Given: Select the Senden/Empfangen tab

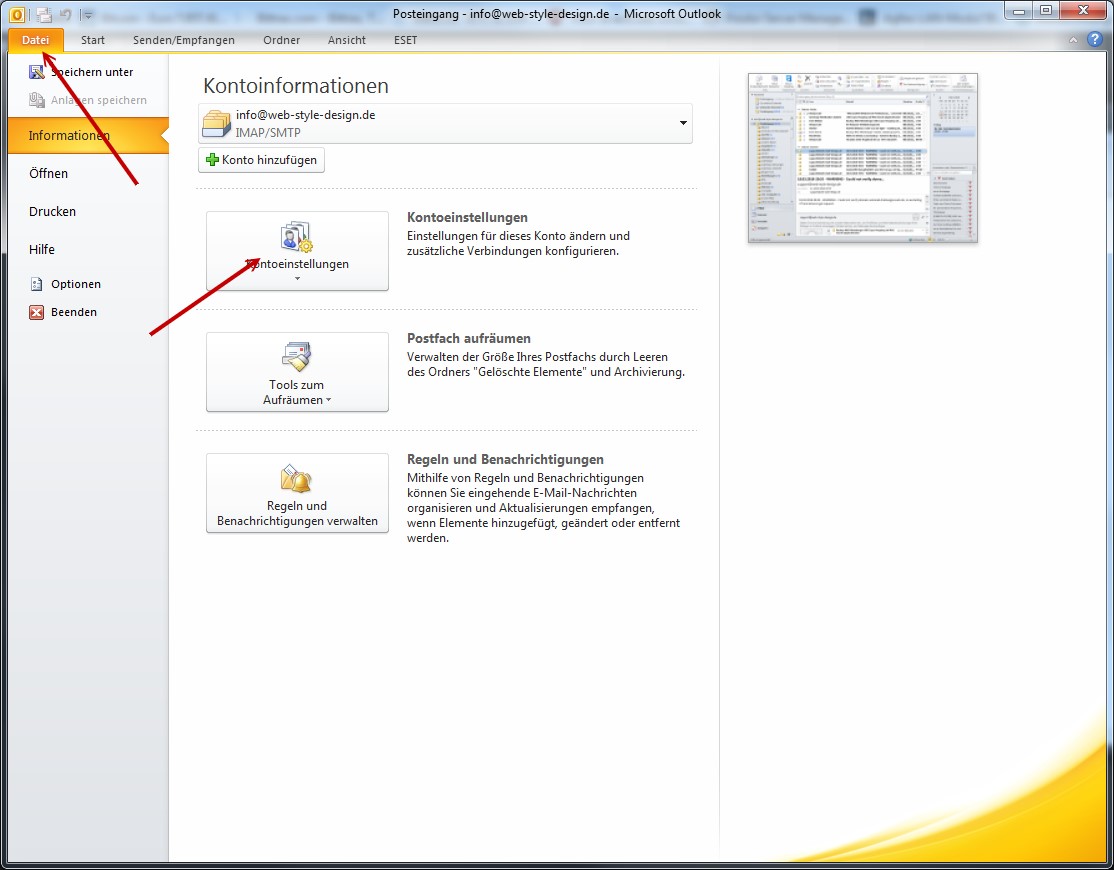Looking at the screenshot, I should pyautogui.click(x=184, y=40).
